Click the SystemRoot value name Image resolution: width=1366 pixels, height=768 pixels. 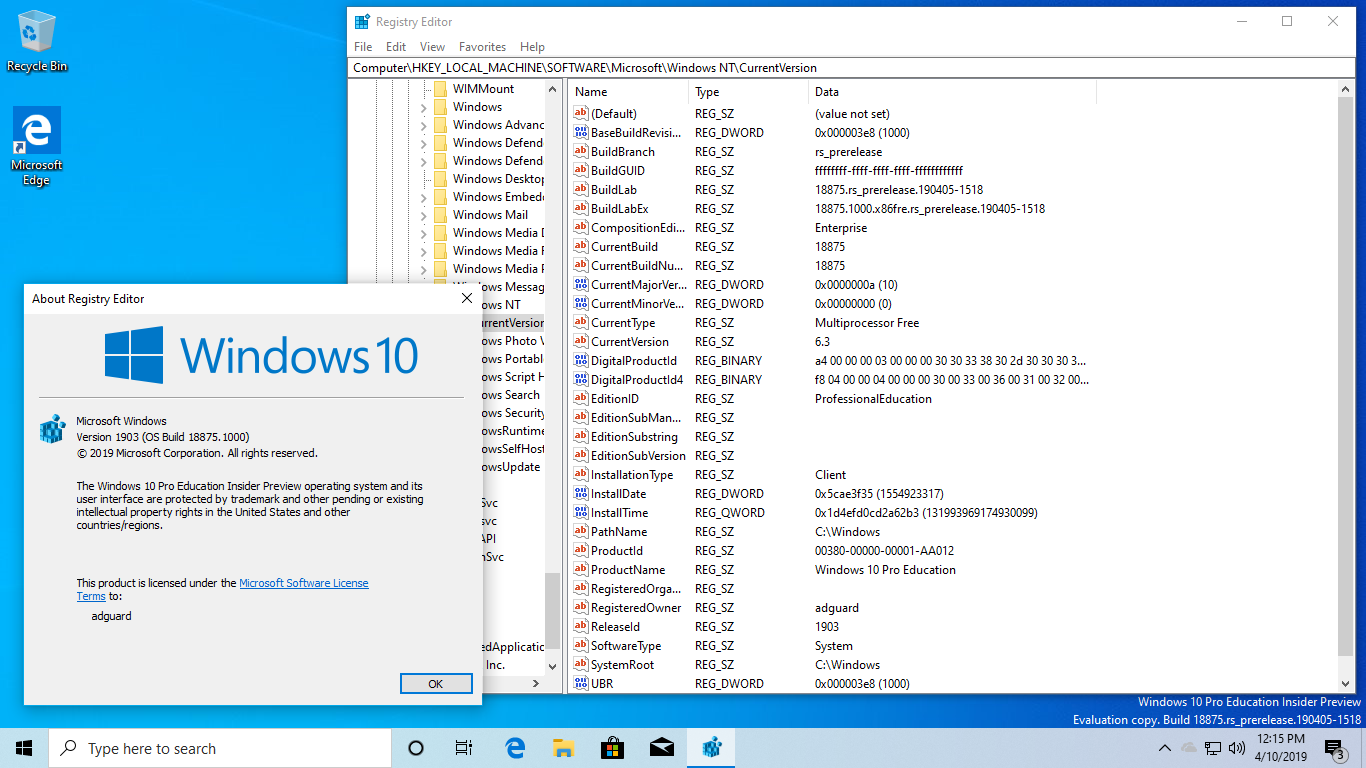pyautogui.click(x=623, y=665)
